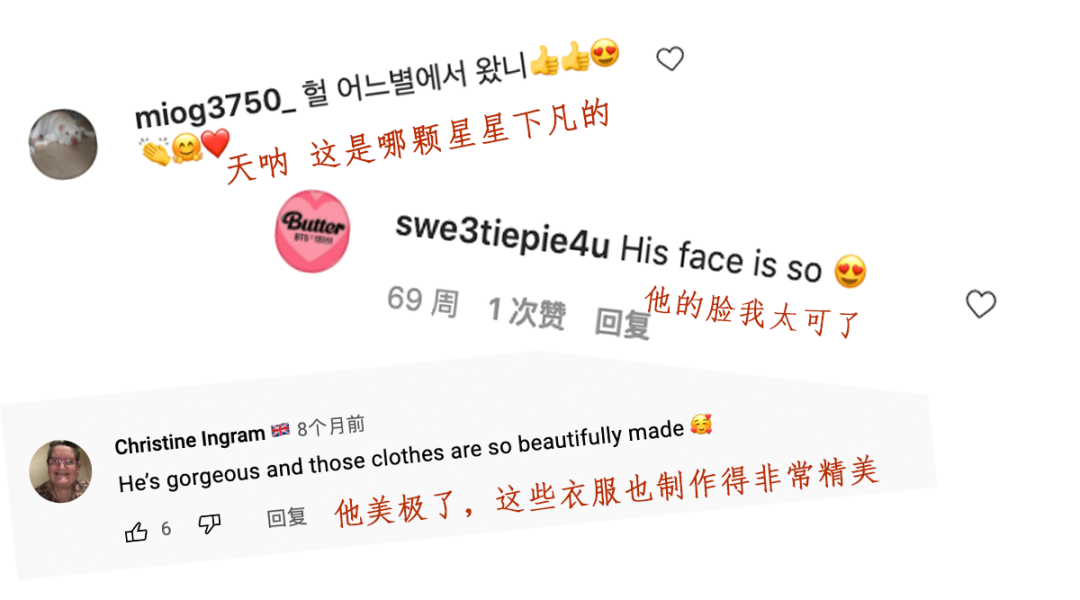This screenshot has width=1080, height=600.
Task: Like miog3750_ comment with heart icon
Action: (669, 59)
